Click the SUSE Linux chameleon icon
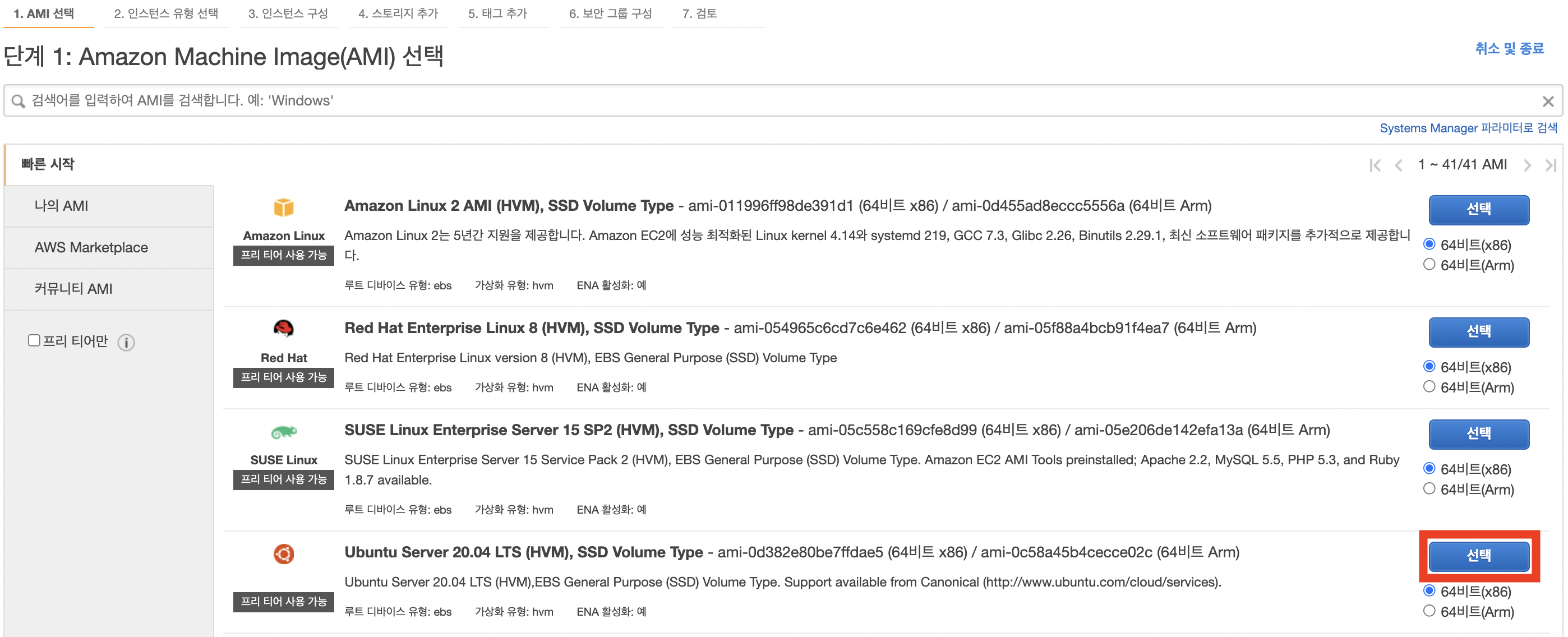This screenshot has width=1568, height=637. click(283, 432)
